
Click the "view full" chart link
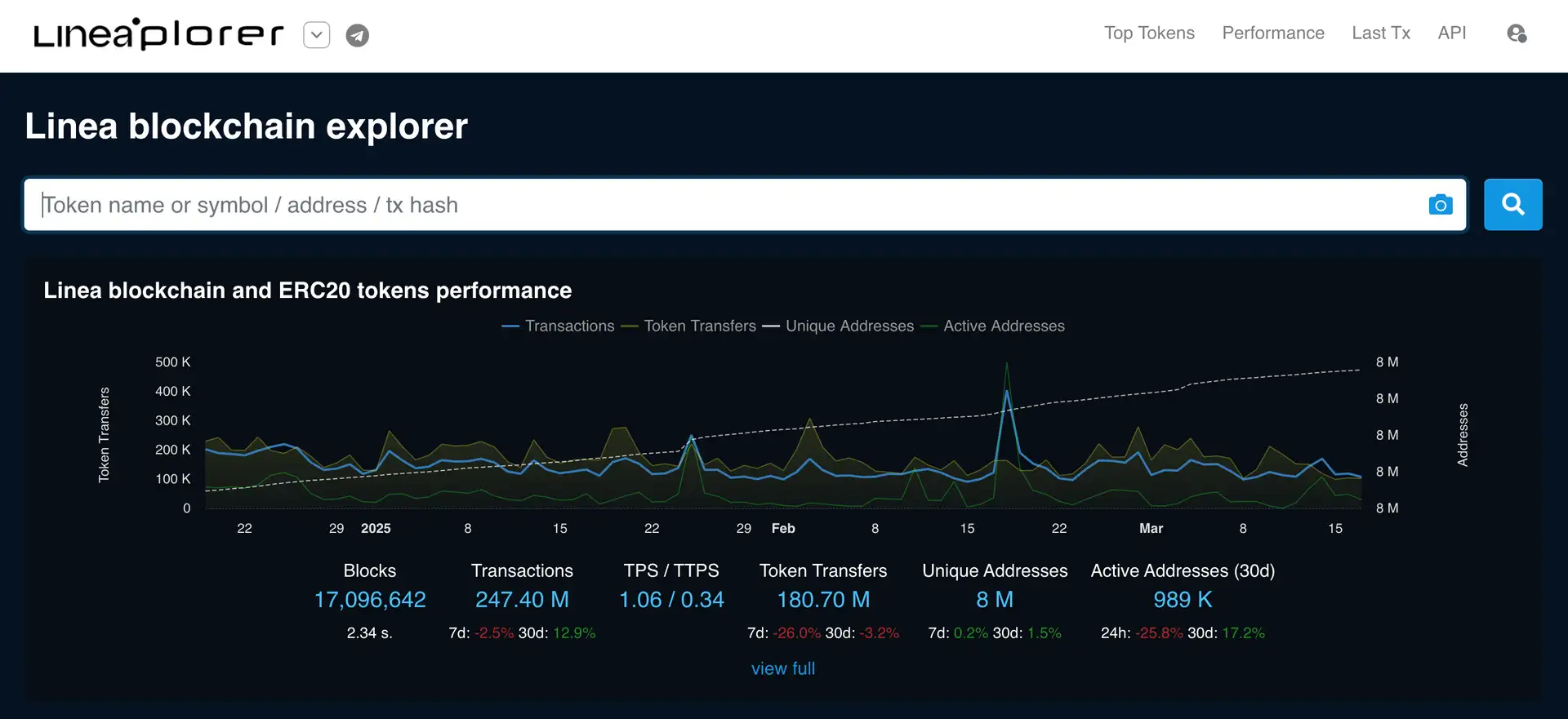pos(782,668)
